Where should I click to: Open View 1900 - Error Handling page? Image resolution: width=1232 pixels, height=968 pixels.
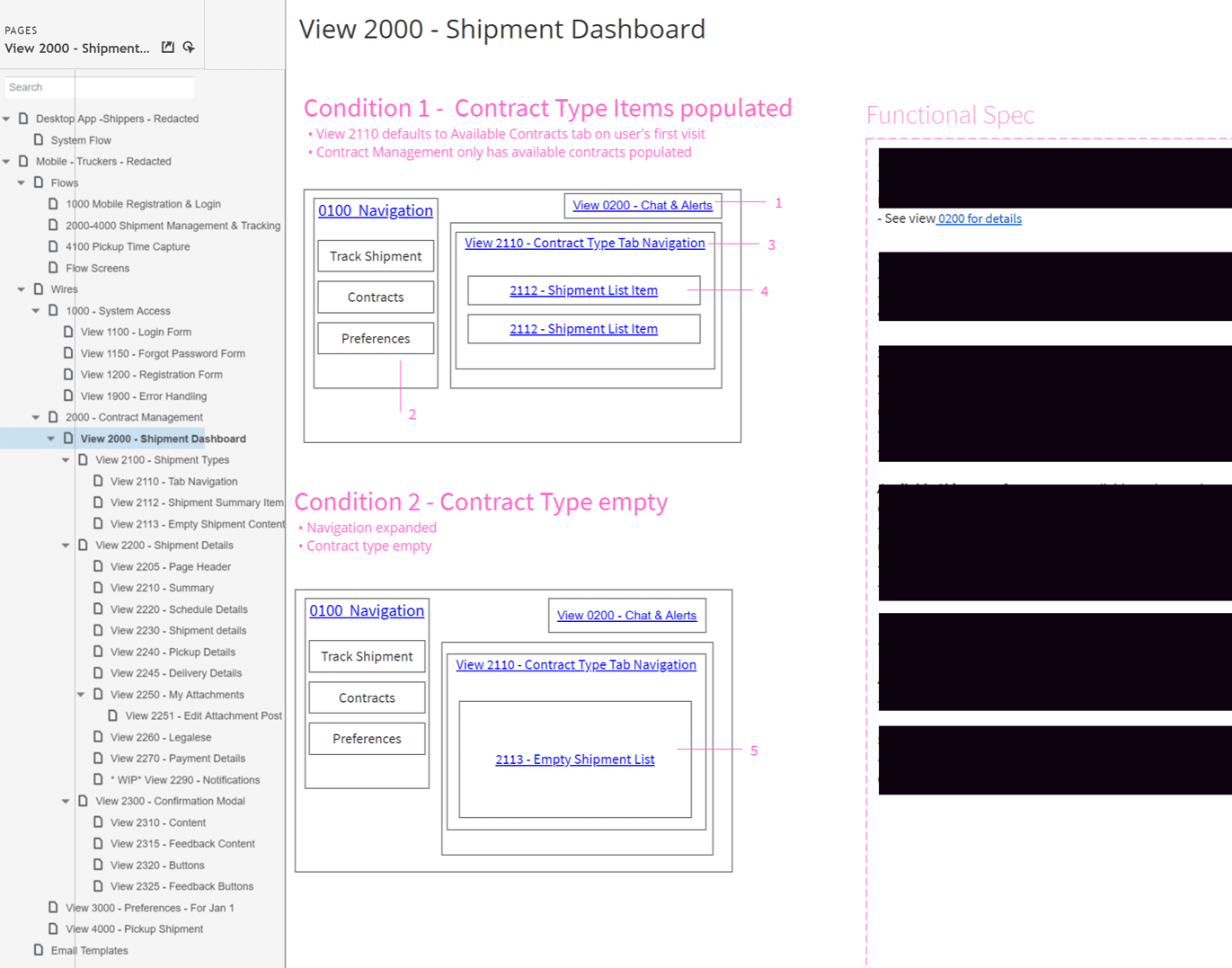coord(144,396)
